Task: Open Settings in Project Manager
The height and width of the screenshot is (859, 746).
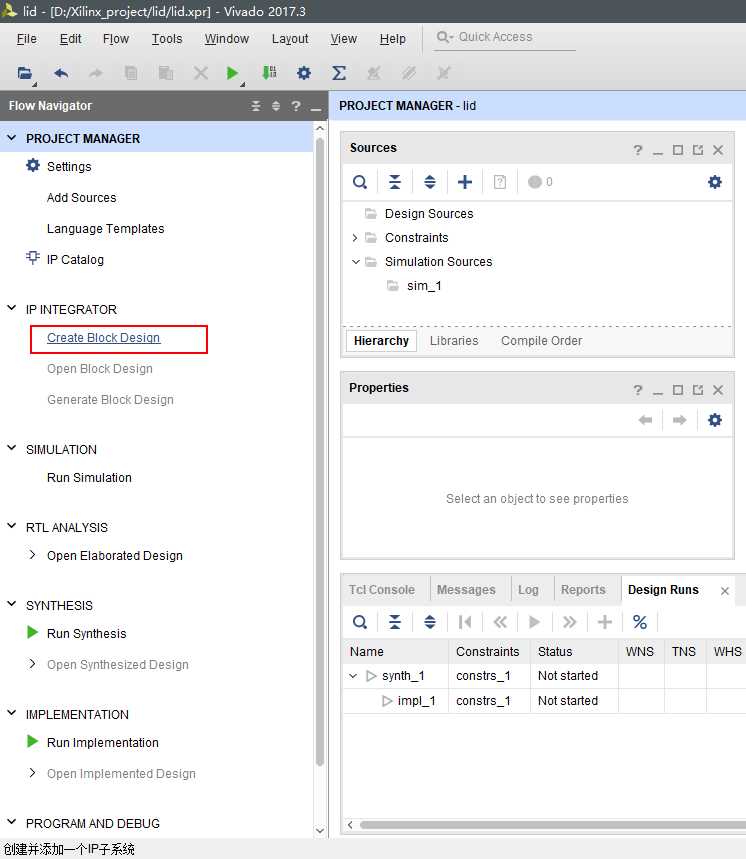Action: (69, 167)
